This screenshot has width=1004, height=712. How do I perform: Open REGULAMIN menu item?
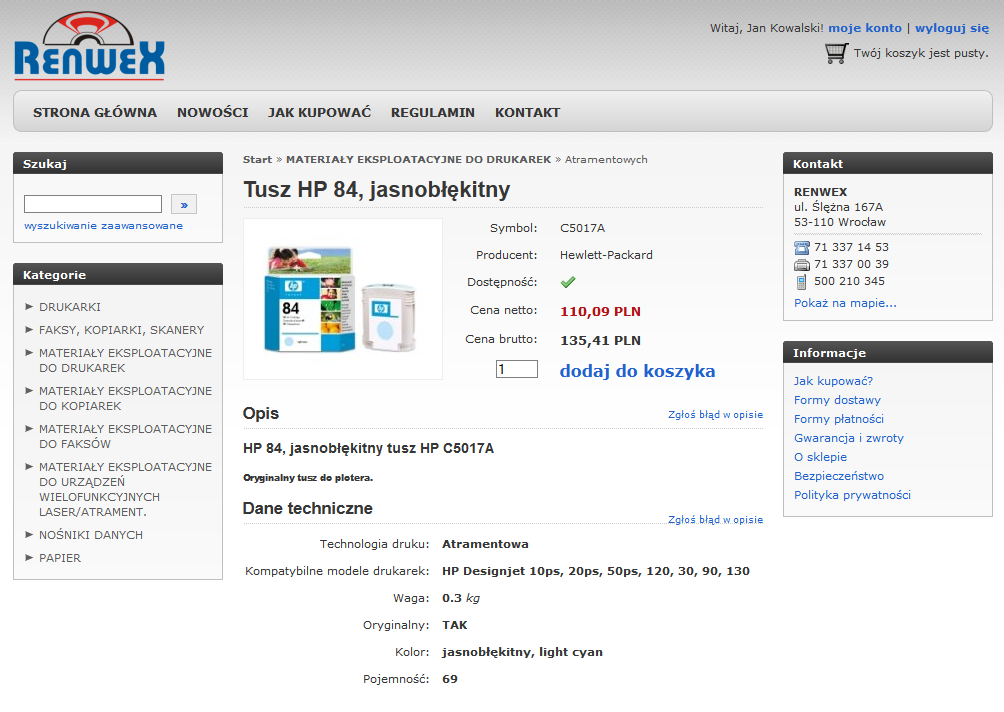point(433,113)
